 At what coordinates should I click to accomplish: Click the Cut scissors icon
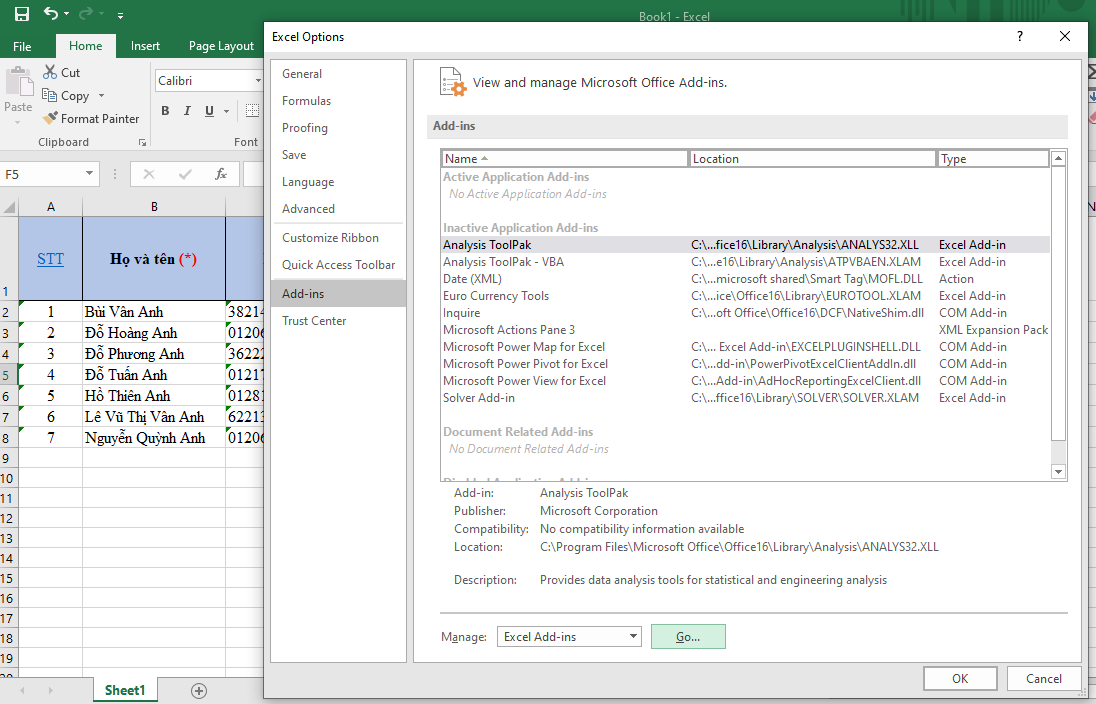coord(50,72)
